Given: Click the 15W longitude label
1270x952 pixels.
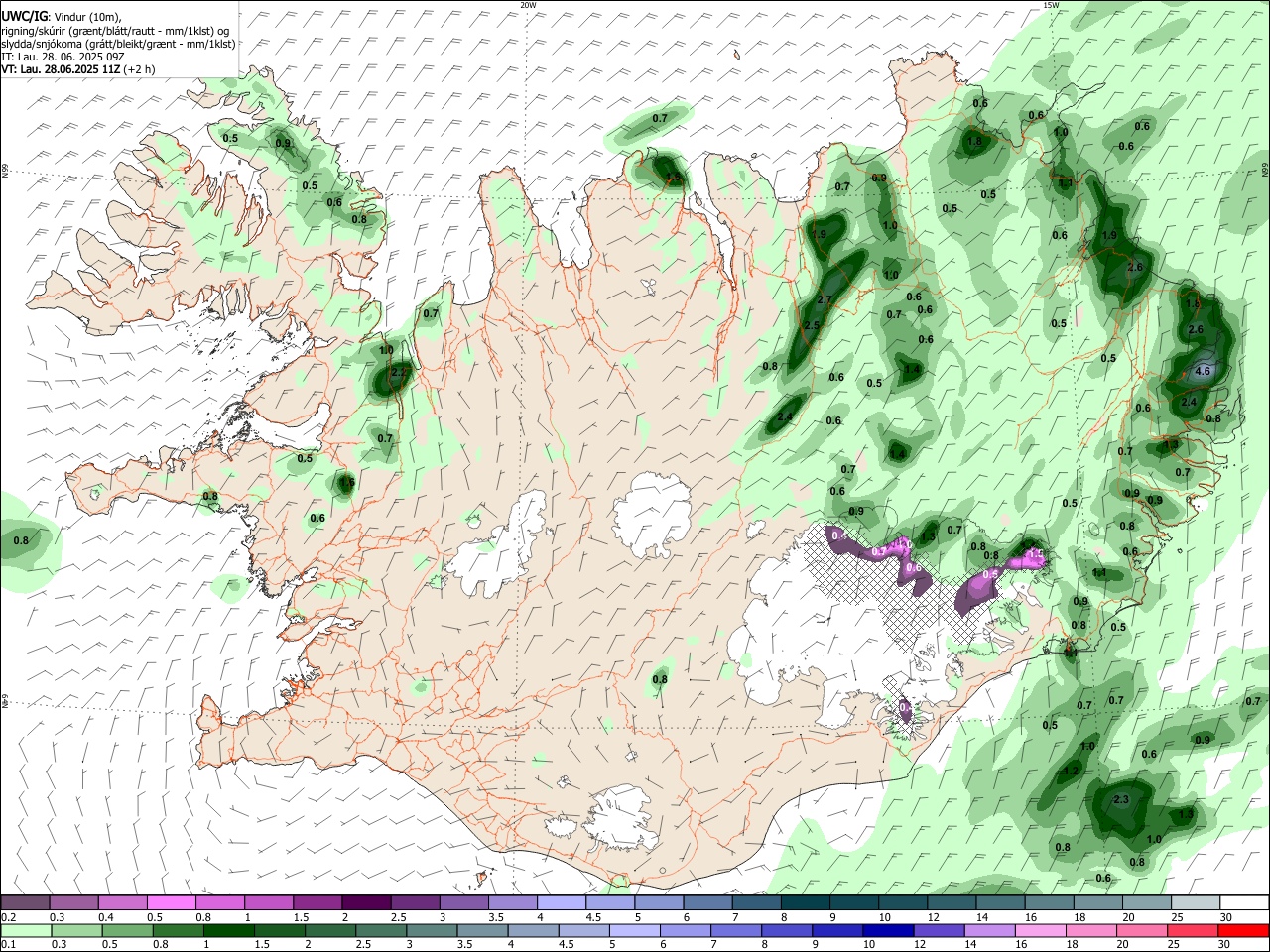Looking at the screenshot, I should click(1051, 5).
